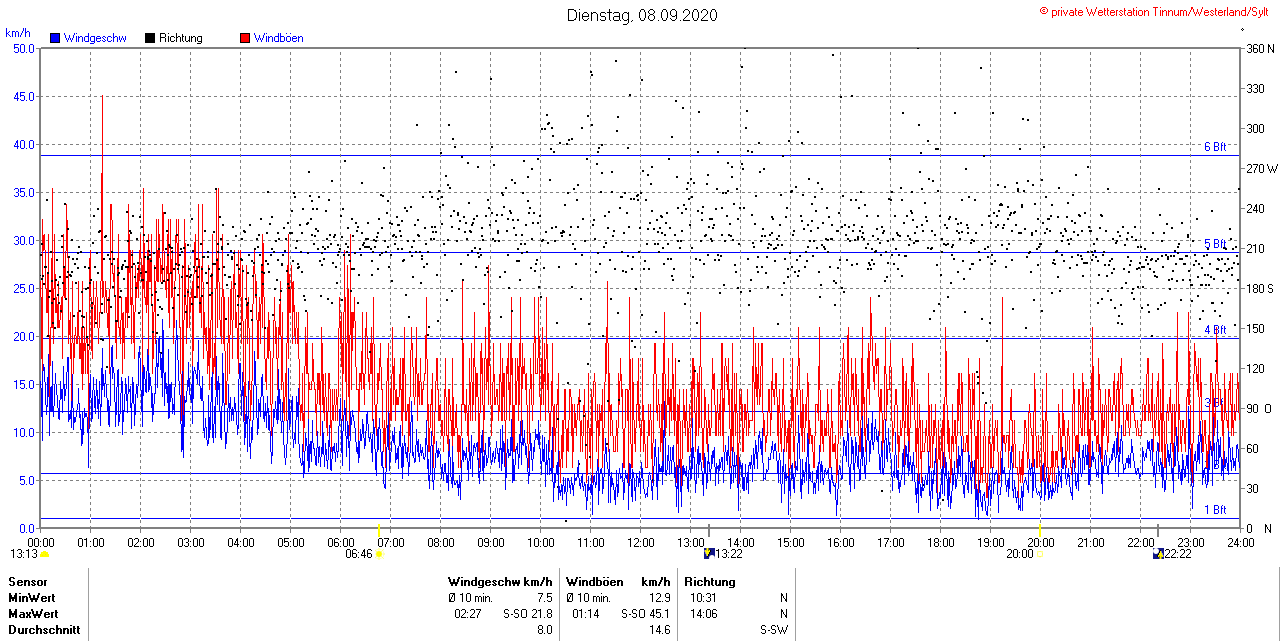Click the 8.0 average wind speed value
The height and width of the screenshot is (641, 1280).
pyautogui.click(x=544, y=630)
